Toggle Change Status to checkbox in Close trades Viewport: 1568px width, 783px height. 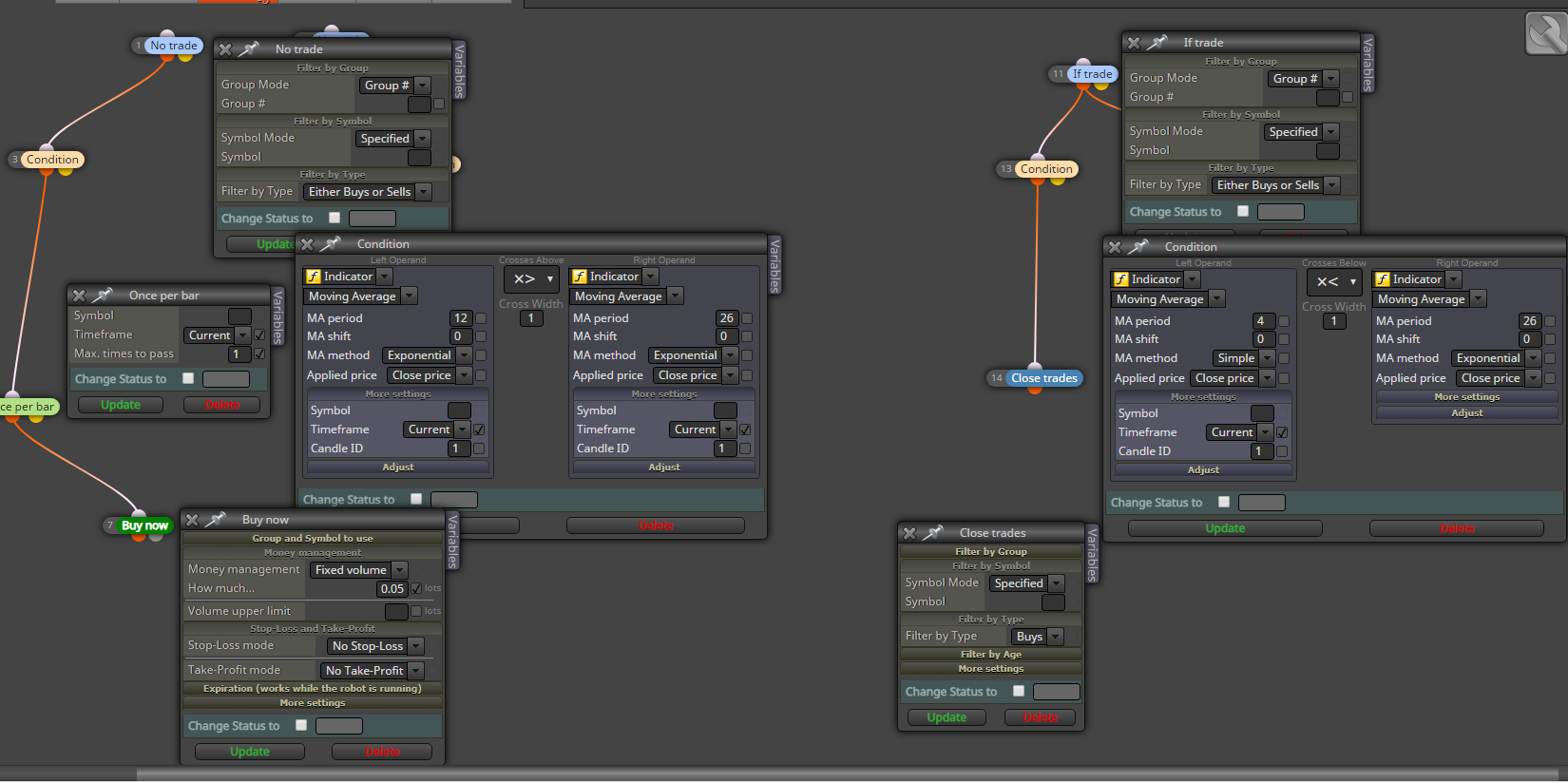pos(1019,691)
